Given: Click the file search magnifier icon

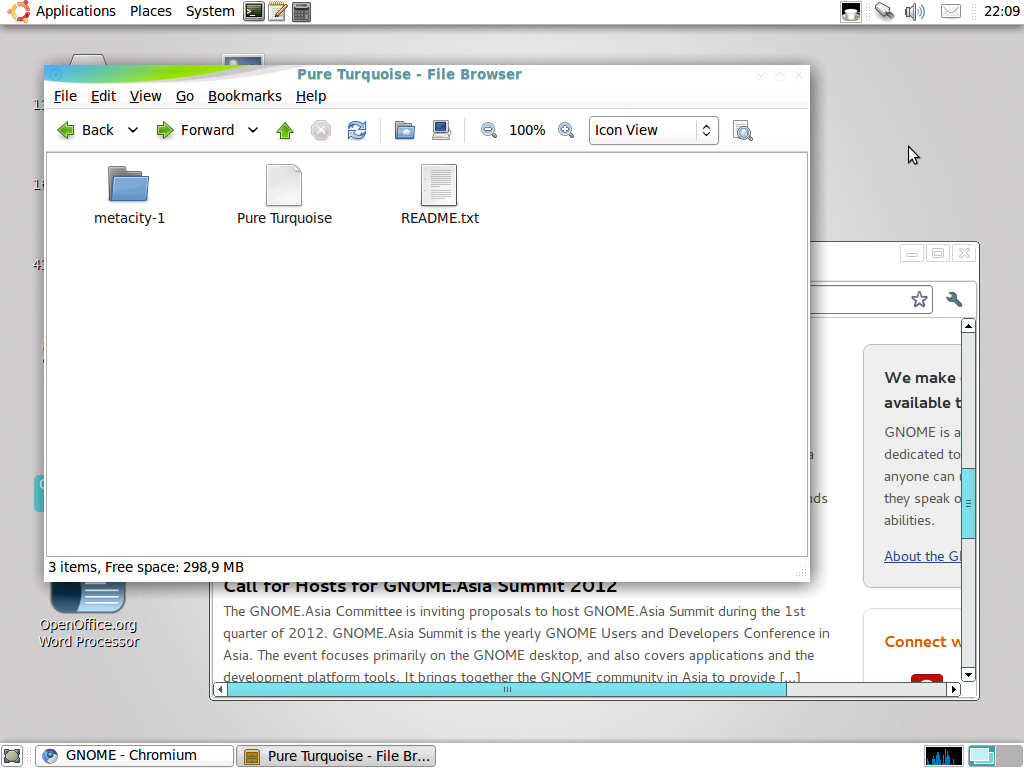Looking at the screenshot, I should coord(743,131).
